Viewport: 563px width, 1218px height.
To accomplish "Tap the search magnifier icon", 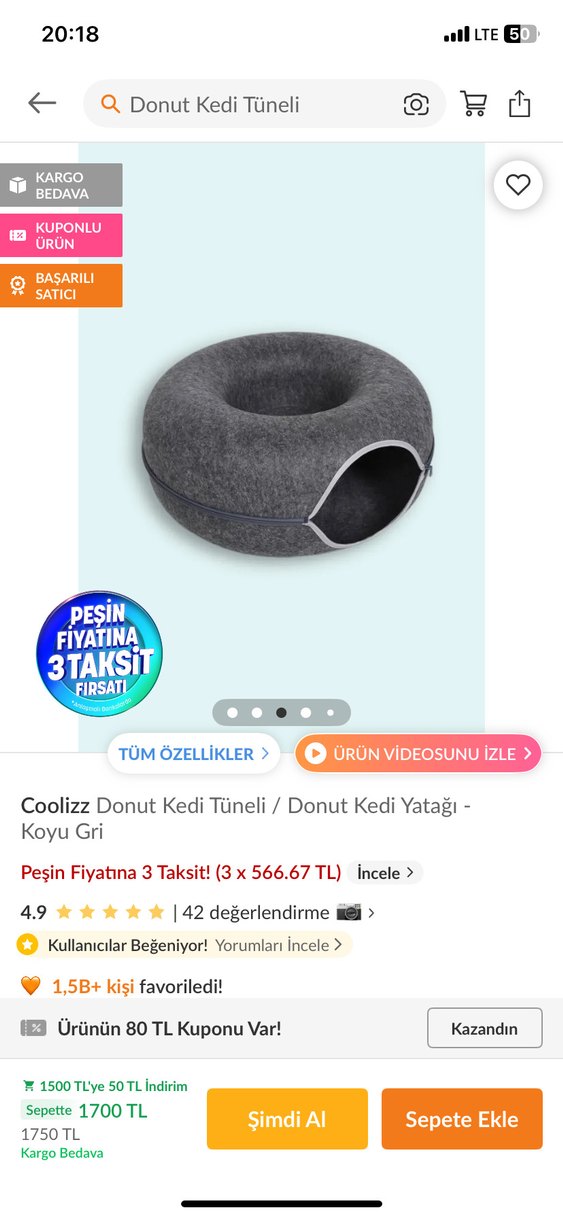I will [111, 104].
